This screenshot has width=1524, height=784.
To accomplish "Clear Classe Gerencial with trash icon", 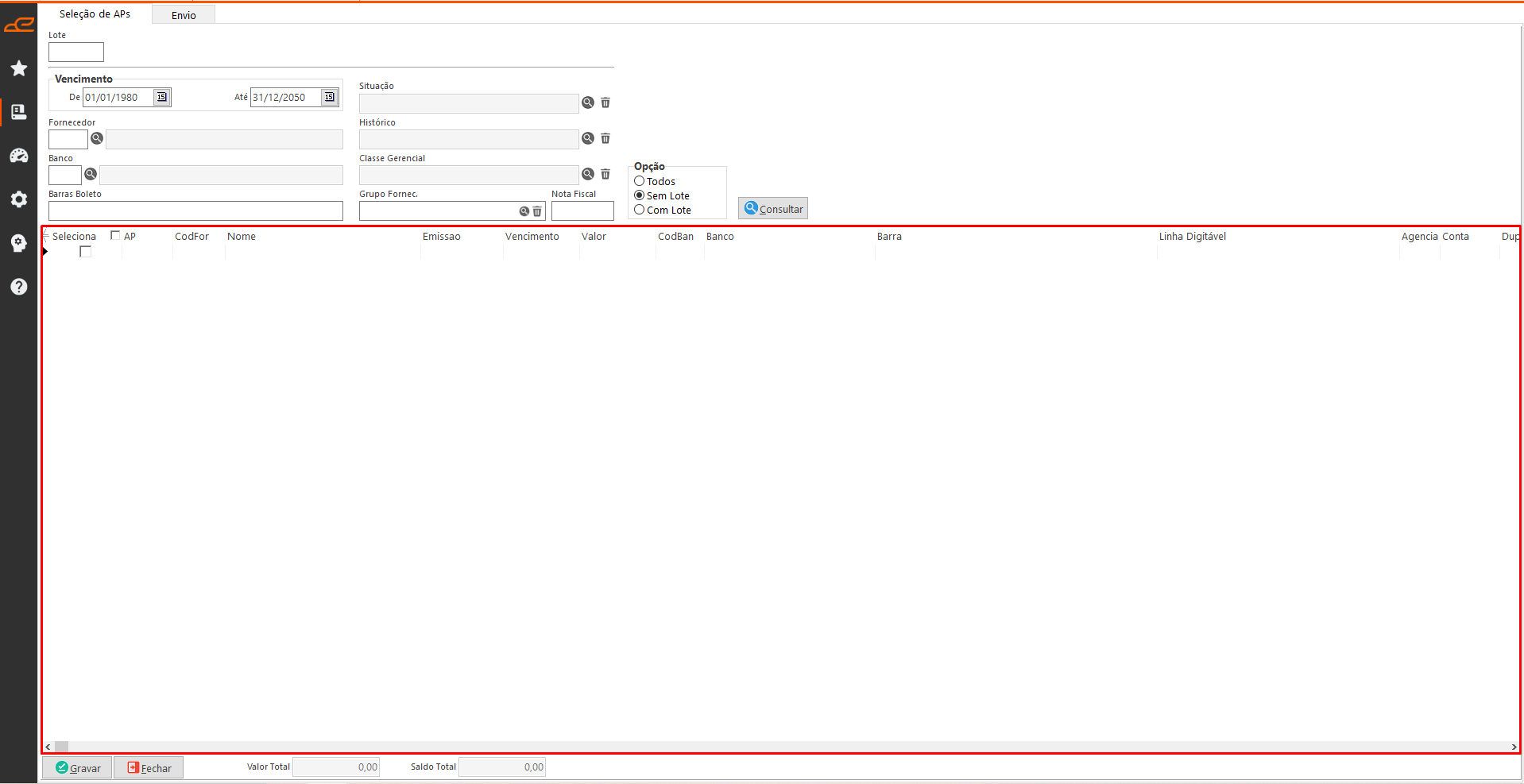I will [605, 174].
